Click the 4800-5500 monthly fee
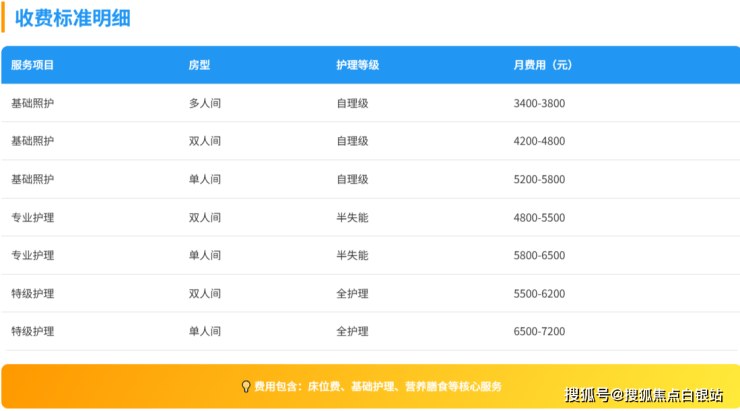This screenshot has height=411, width=740. coord(539,217)
